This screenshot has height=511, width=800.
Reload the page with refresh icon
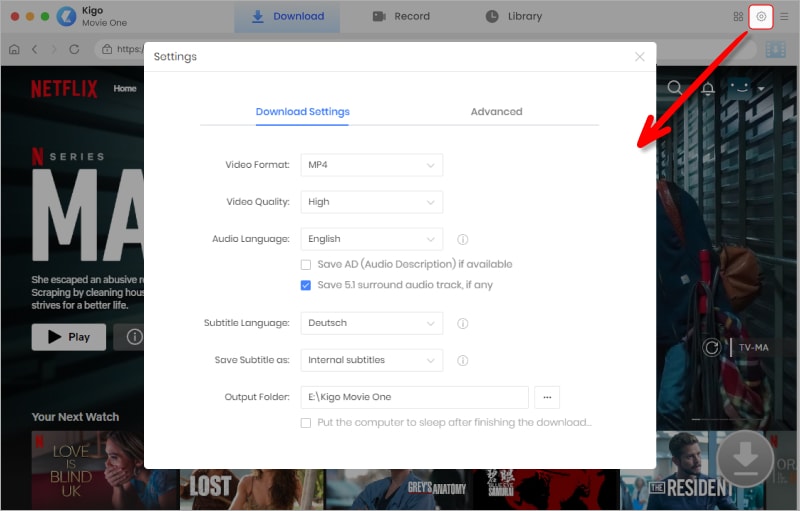(x=74, y=49)
